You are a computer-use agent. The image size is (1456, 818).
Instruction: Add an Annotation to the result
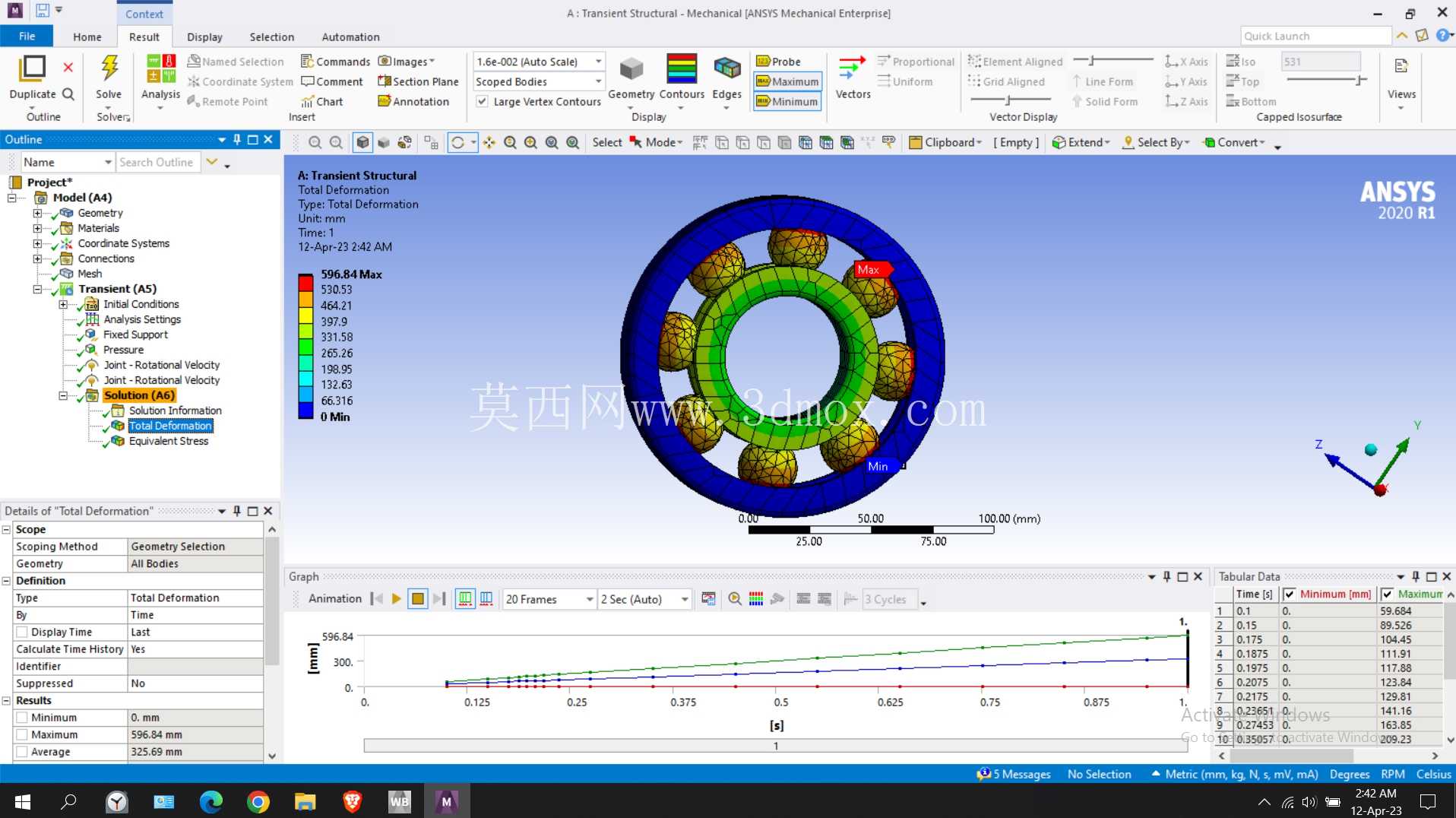[x=413, y=101]
